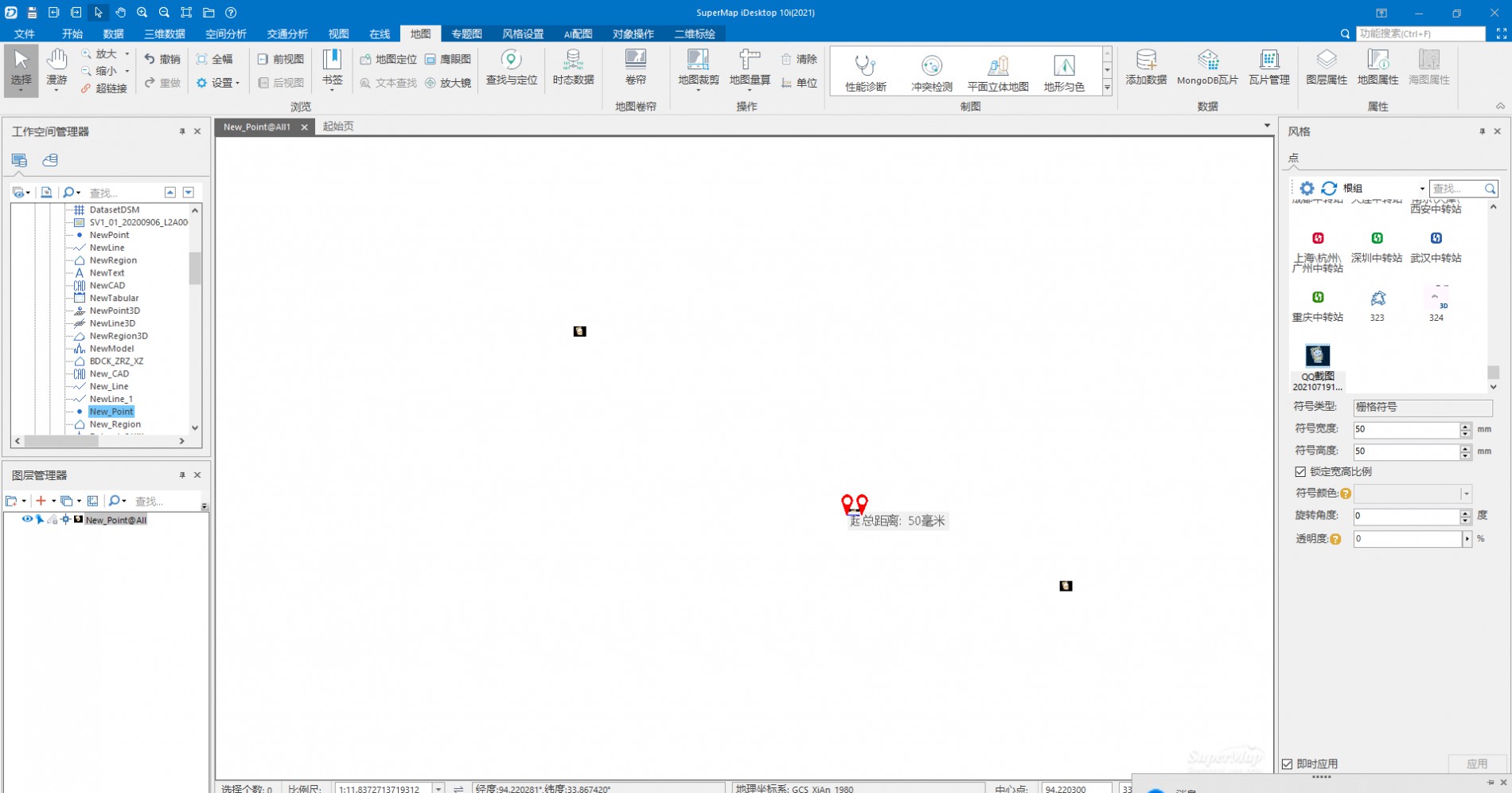
Task: Open MongoDB瓦片 tiles tool
Action: (1207, 67)
